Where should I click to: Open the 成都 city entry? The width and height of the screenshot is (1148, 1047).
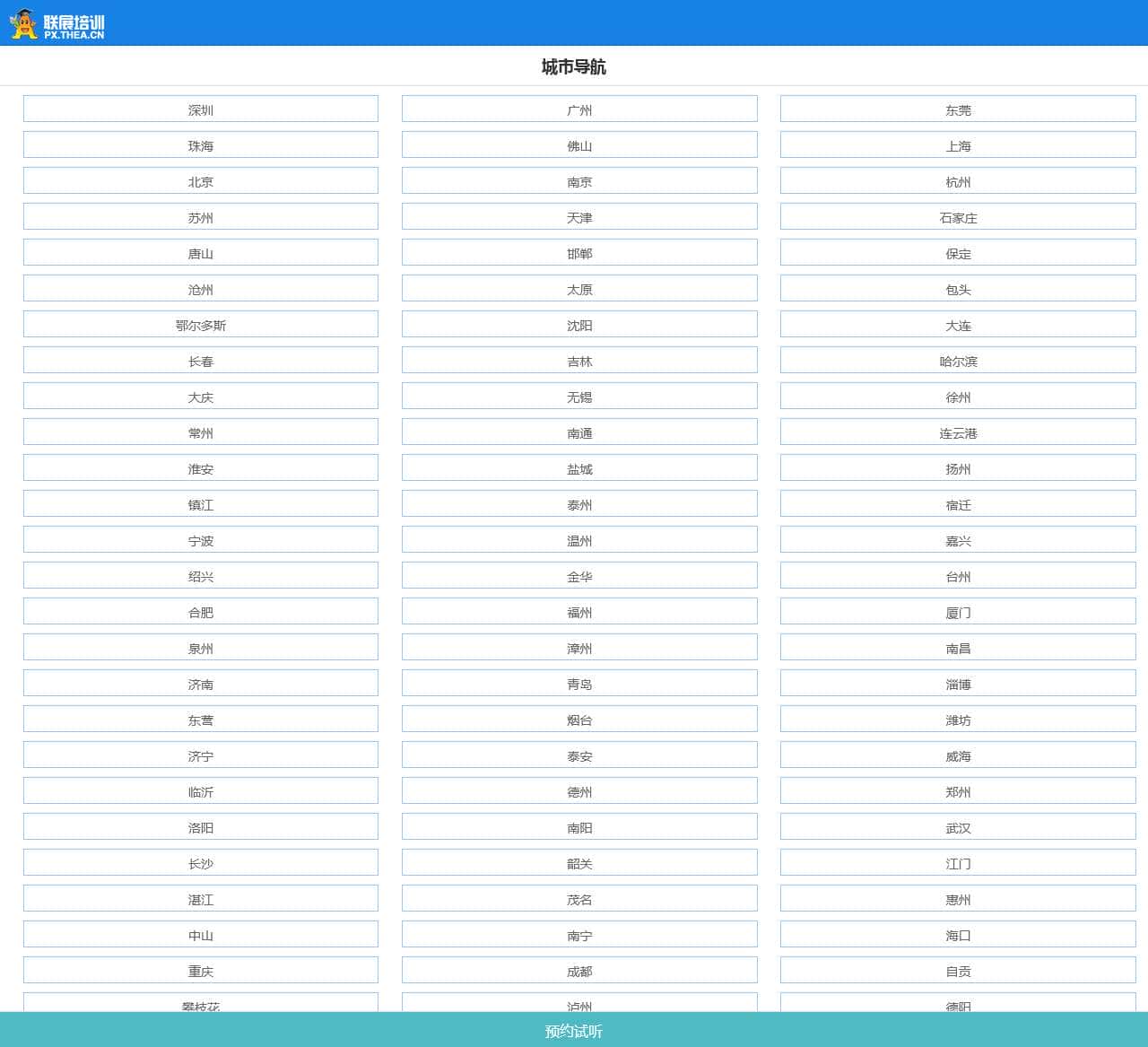pyautogui.click(x=579, y=971)
